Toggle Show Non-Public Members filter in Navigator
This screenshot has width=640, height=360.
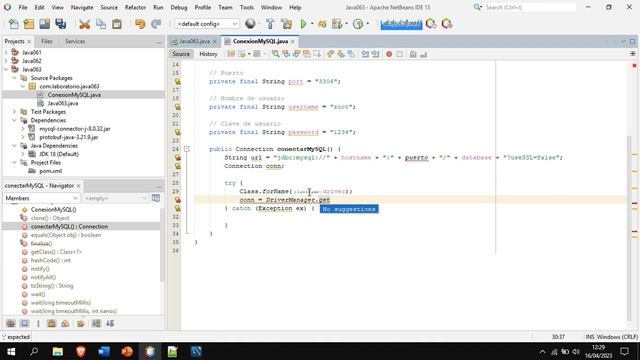(x=51, y=323)
